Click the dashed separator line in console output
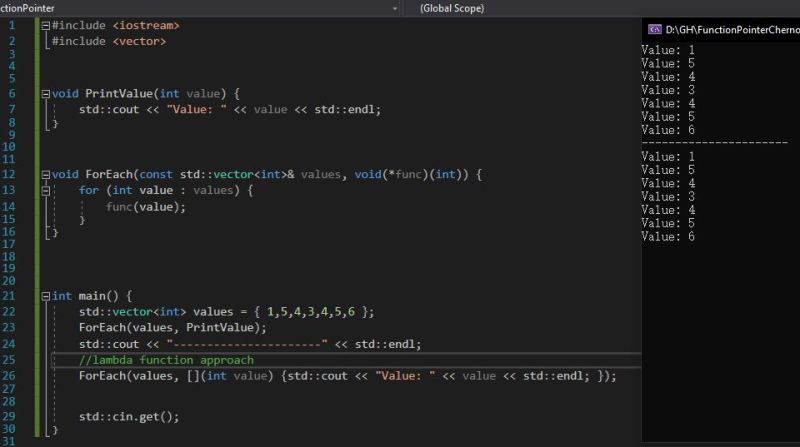 coord(714,143)
